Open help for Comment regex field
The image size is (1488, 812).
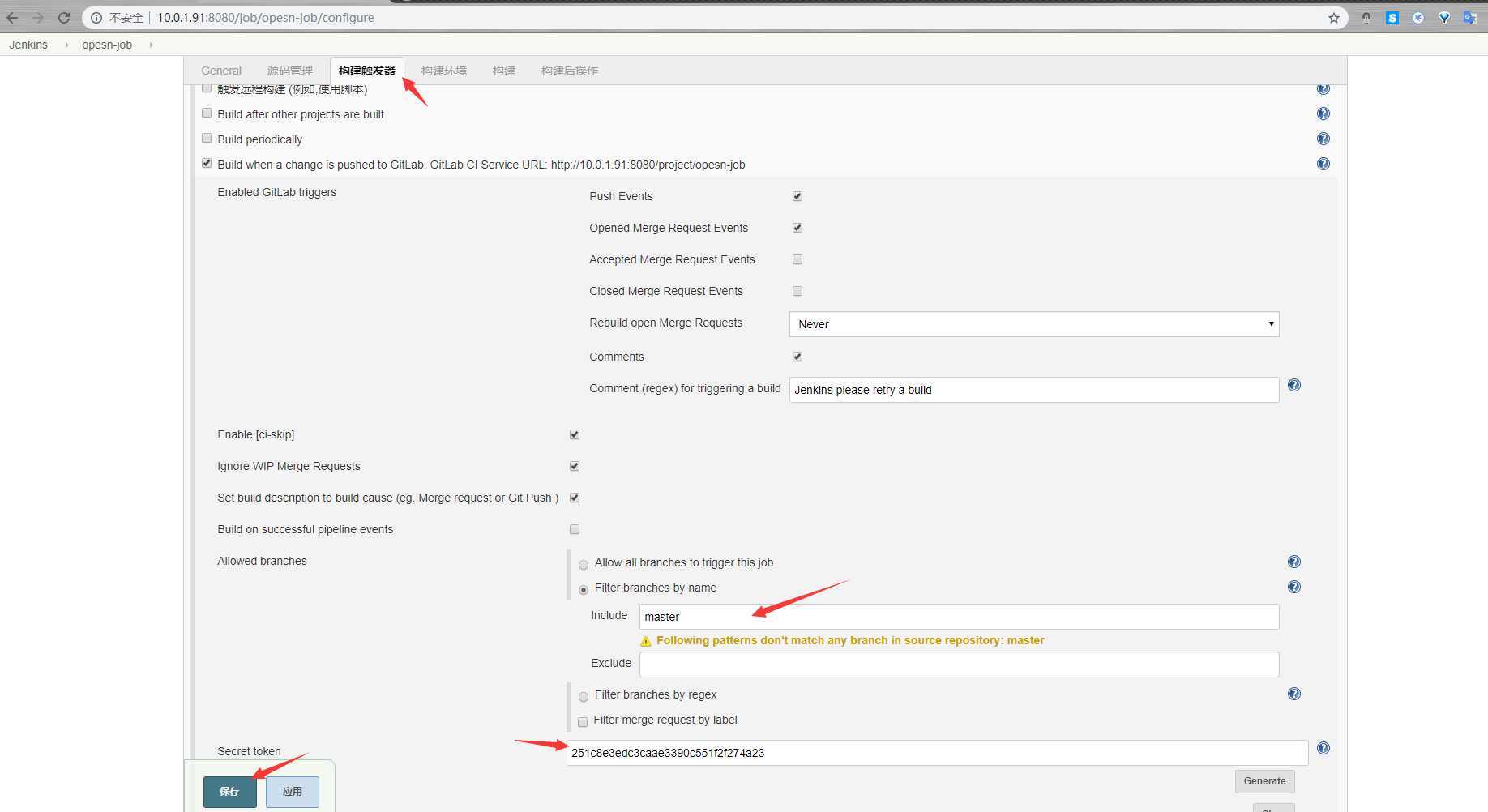pos(1293,385)
